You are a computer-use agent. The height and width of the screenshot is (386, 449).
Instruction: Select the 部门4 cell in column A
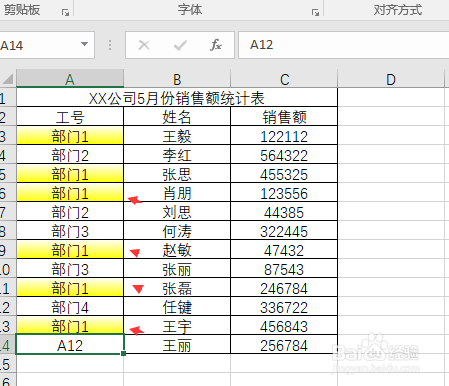click(70, 307)
